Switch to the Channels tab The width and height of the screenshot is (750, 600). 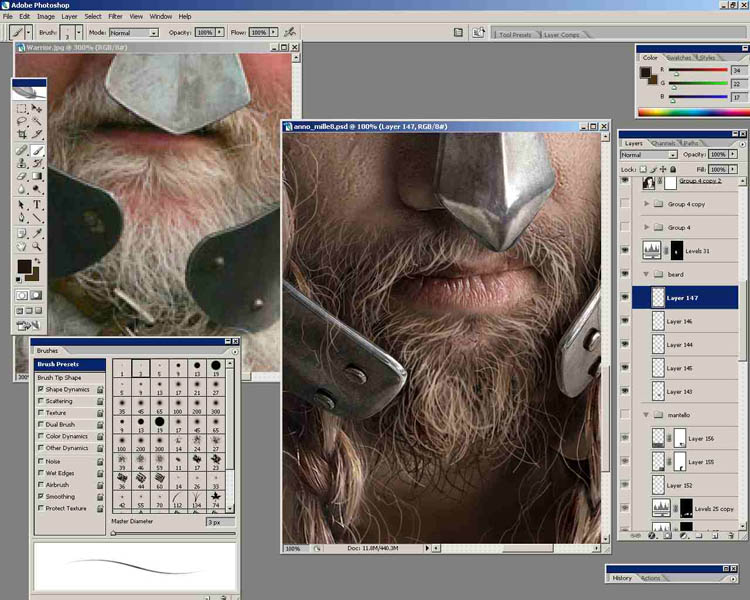click(x=664, y=144)
